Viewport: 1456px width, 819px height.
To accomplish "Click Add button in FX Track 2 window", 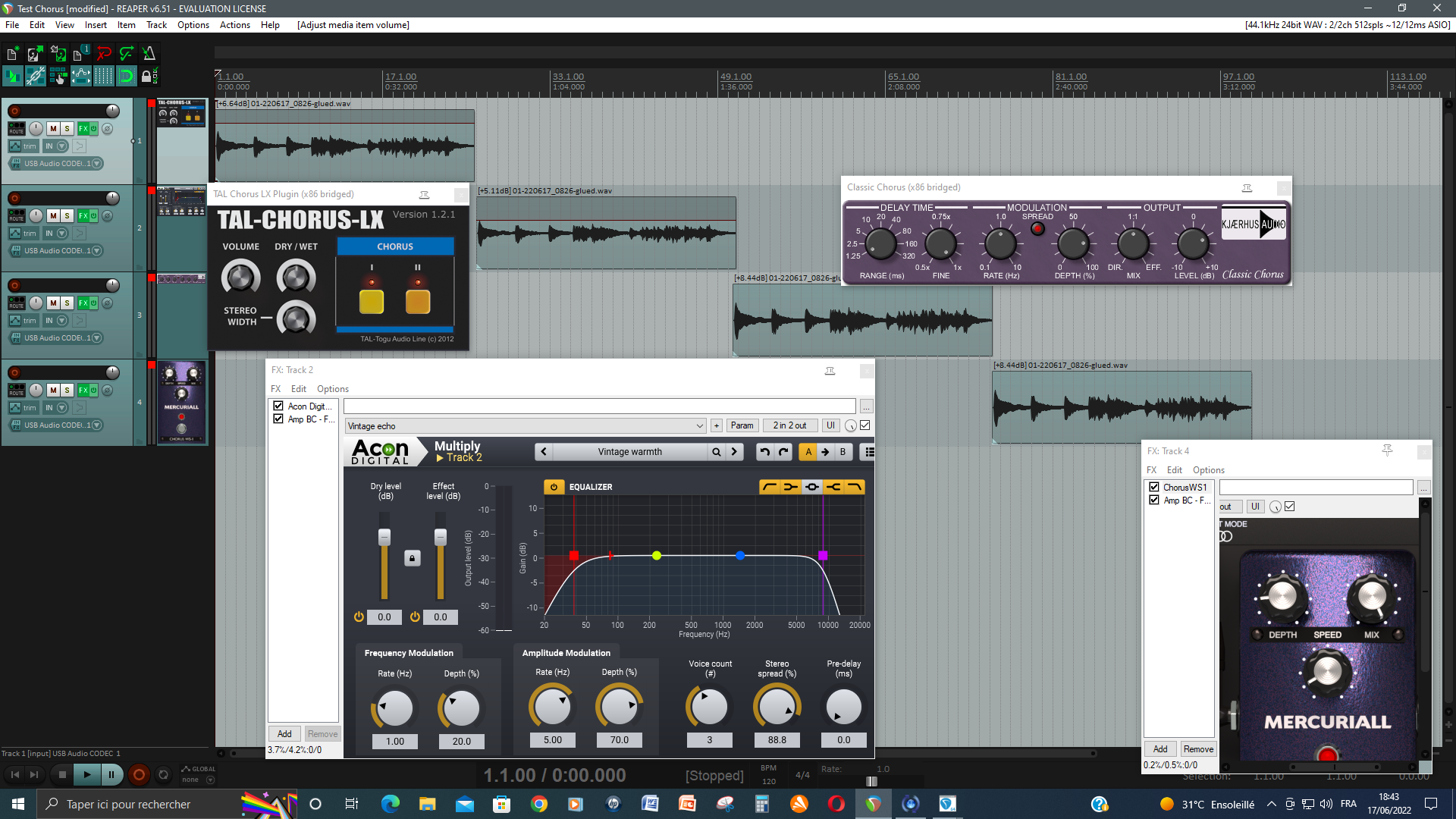I will (x=284, y=734).
